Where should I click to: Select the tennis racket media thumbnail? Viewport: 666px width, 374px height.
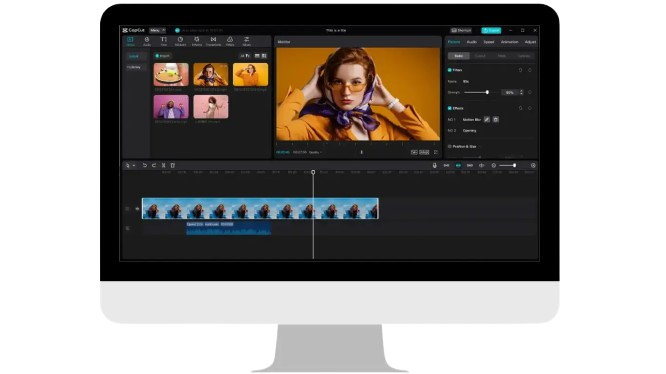coord(171,74)
